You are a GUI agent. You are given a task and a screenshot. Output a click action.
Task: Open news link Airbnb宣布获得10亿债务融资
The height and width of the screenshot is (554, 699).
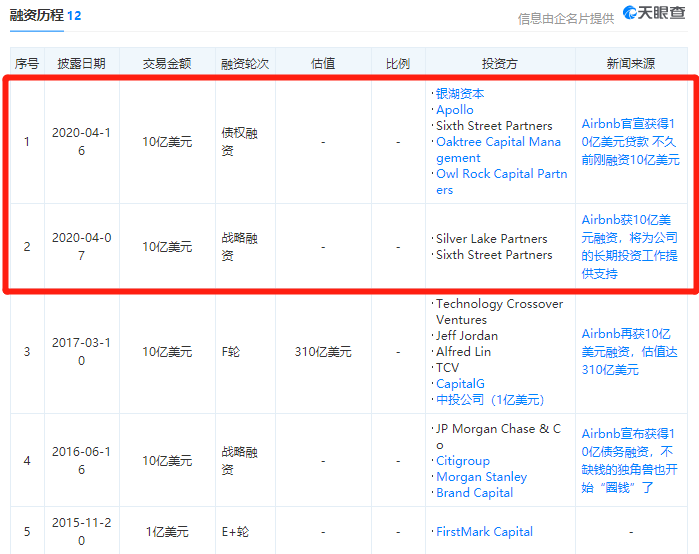coord(629,460)
